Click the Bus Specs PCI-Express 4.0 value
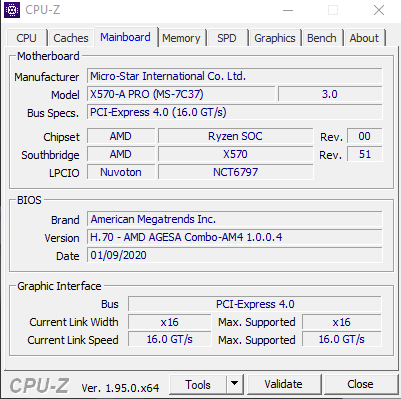Viewport: 401px width, 399px height. (x=235, y=112)
